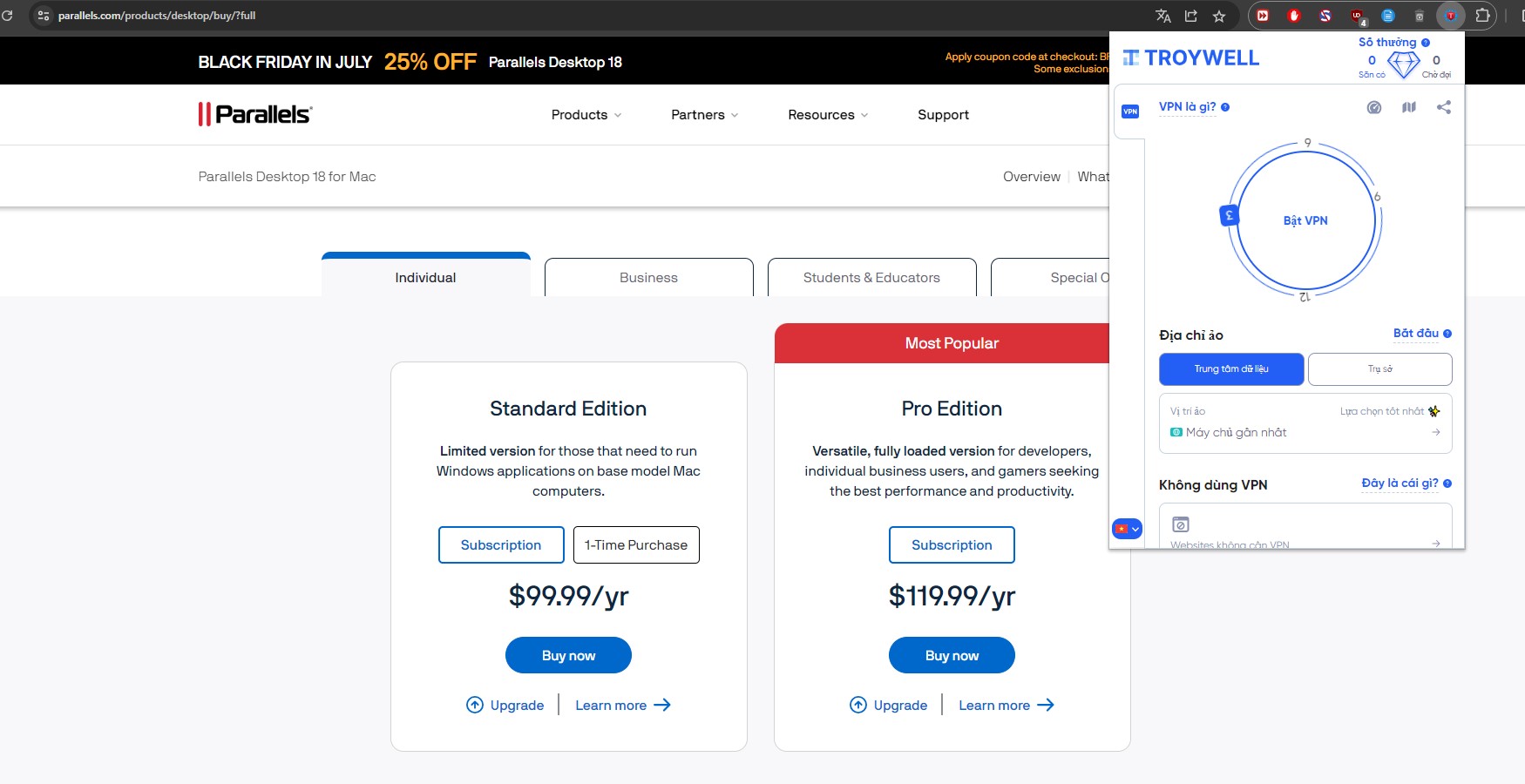Click the map icon in Troywell panel
Screen dimensions: 1525x784
[x=1409, y=107]
